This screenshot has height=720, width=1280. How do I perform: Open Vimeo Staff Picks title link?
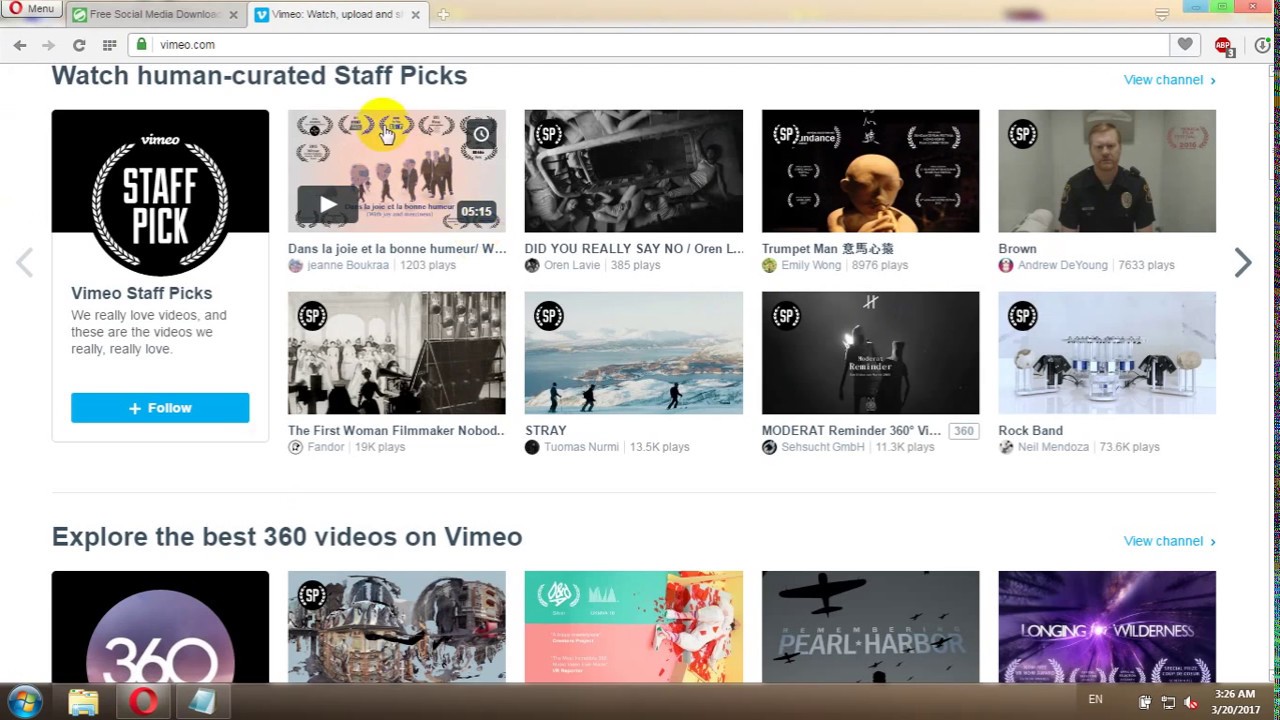coord(141,293)
